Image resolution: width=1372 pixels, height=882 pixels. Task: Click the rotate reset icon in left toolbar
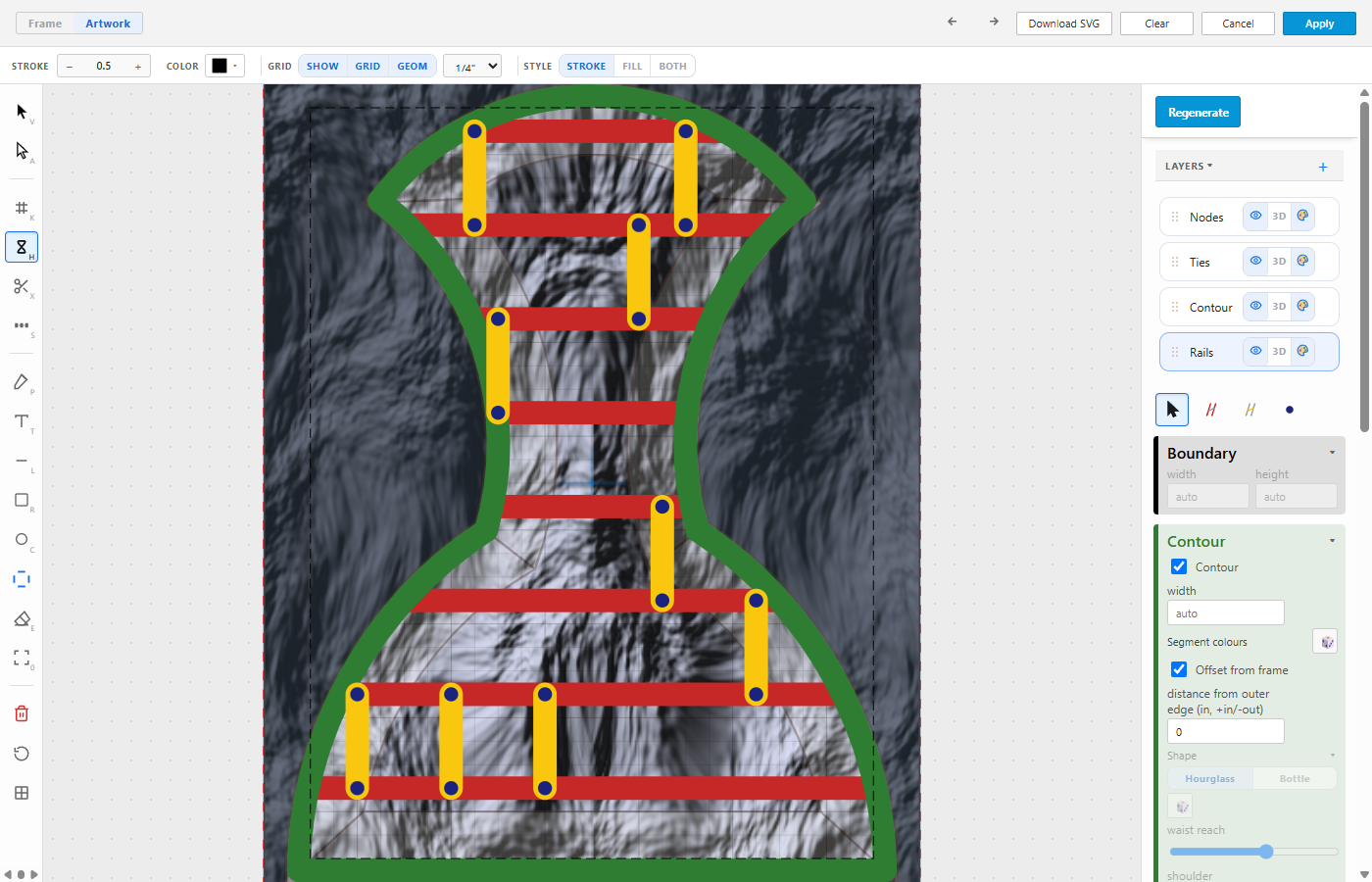pos(22,754)
